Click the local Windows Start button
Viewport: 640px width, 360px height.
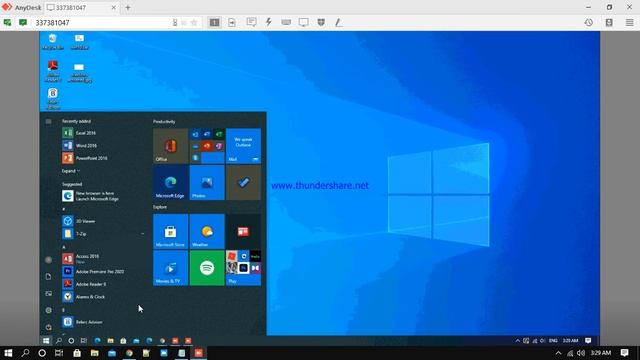(x=8, y=353)
